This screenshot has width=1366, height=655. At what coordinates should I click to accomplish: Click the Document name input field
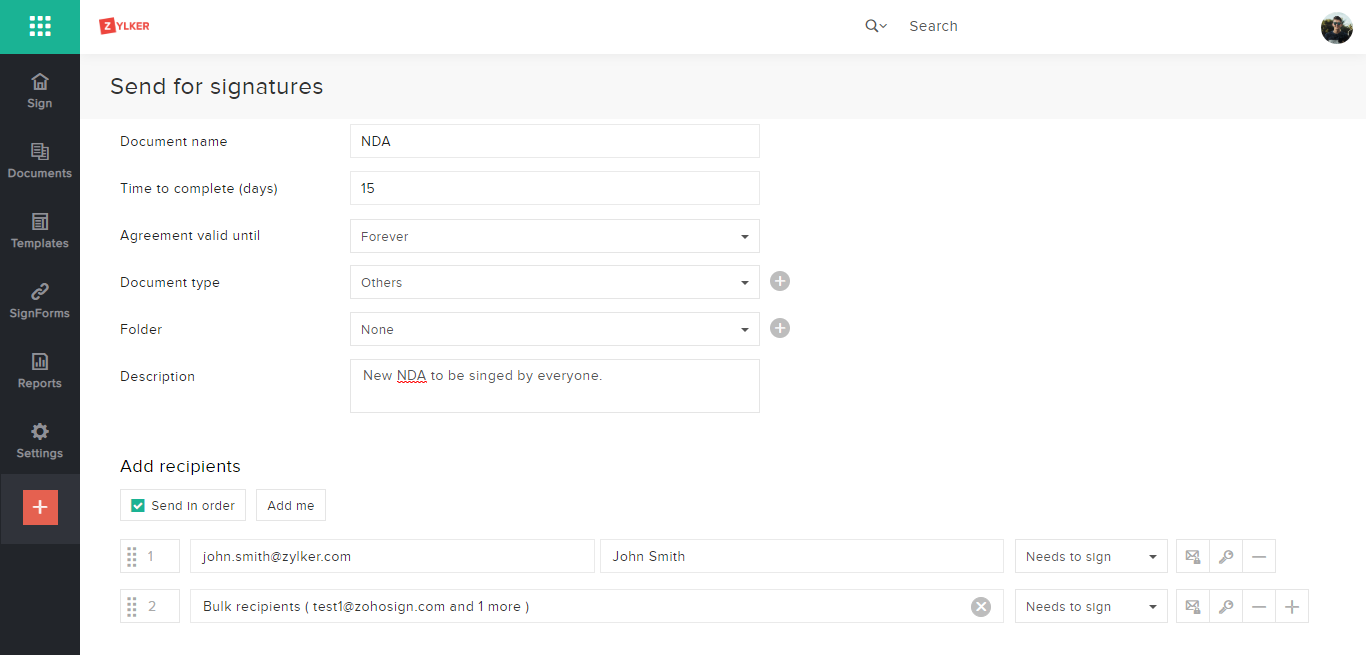555,141
